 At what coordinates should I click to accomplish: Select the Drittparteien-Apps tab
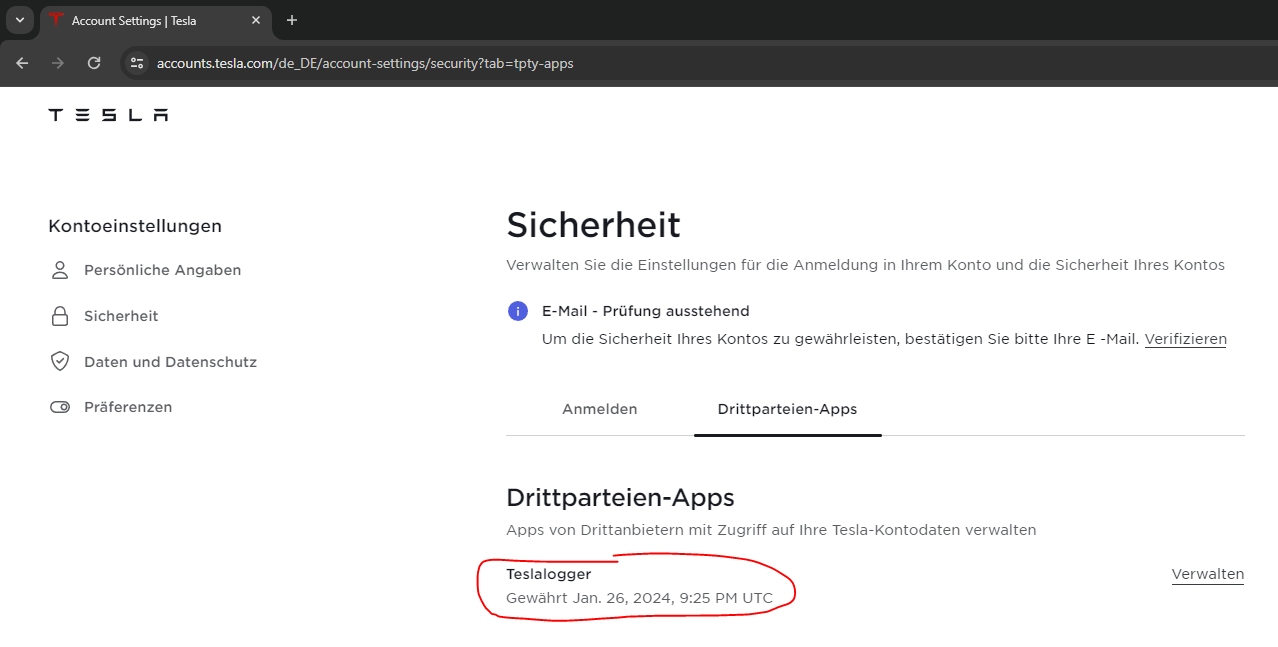coord(787,409)
